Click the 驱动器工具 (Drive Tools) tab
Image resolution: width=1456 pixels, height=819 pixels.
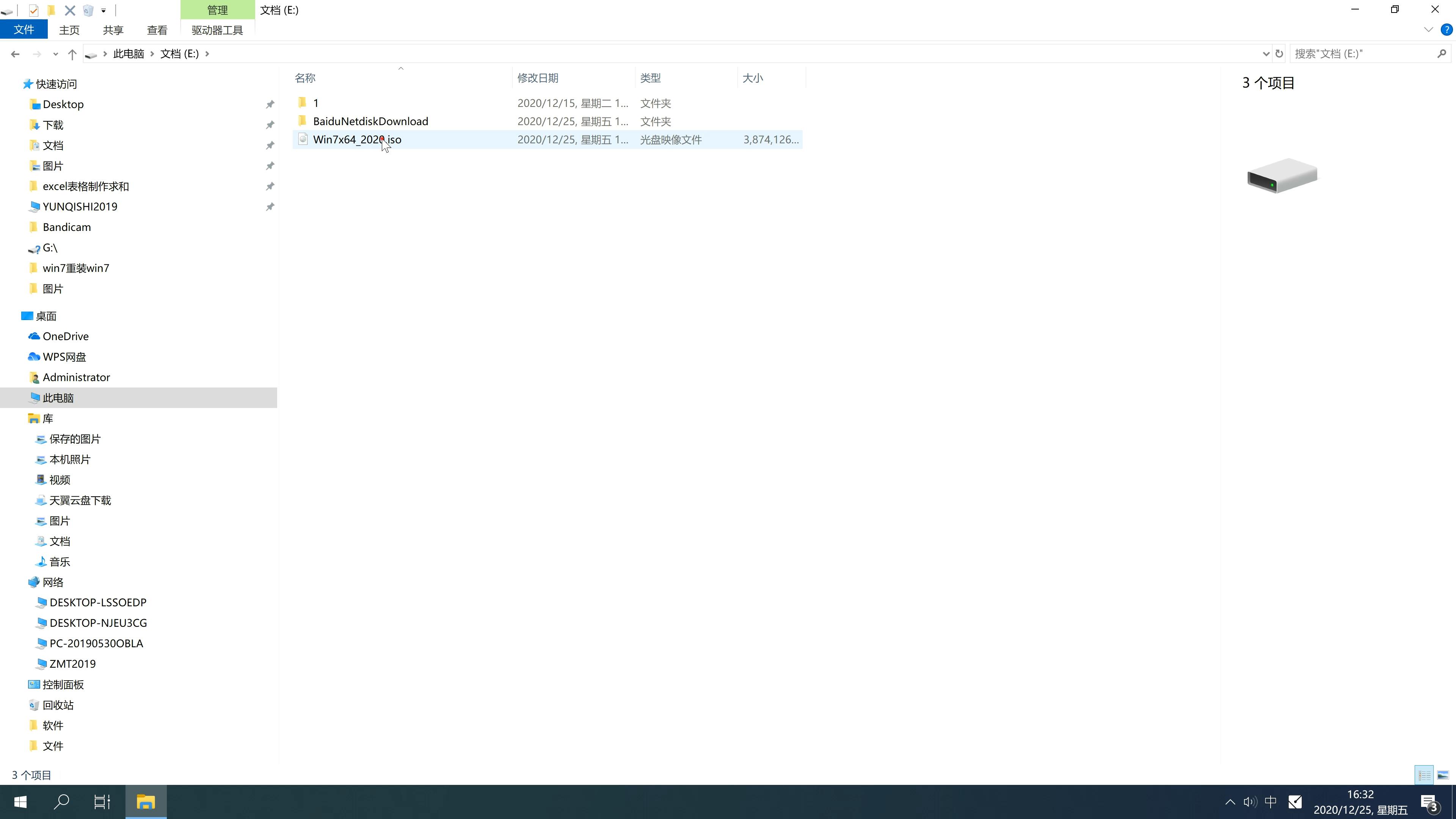click(218, 29)
